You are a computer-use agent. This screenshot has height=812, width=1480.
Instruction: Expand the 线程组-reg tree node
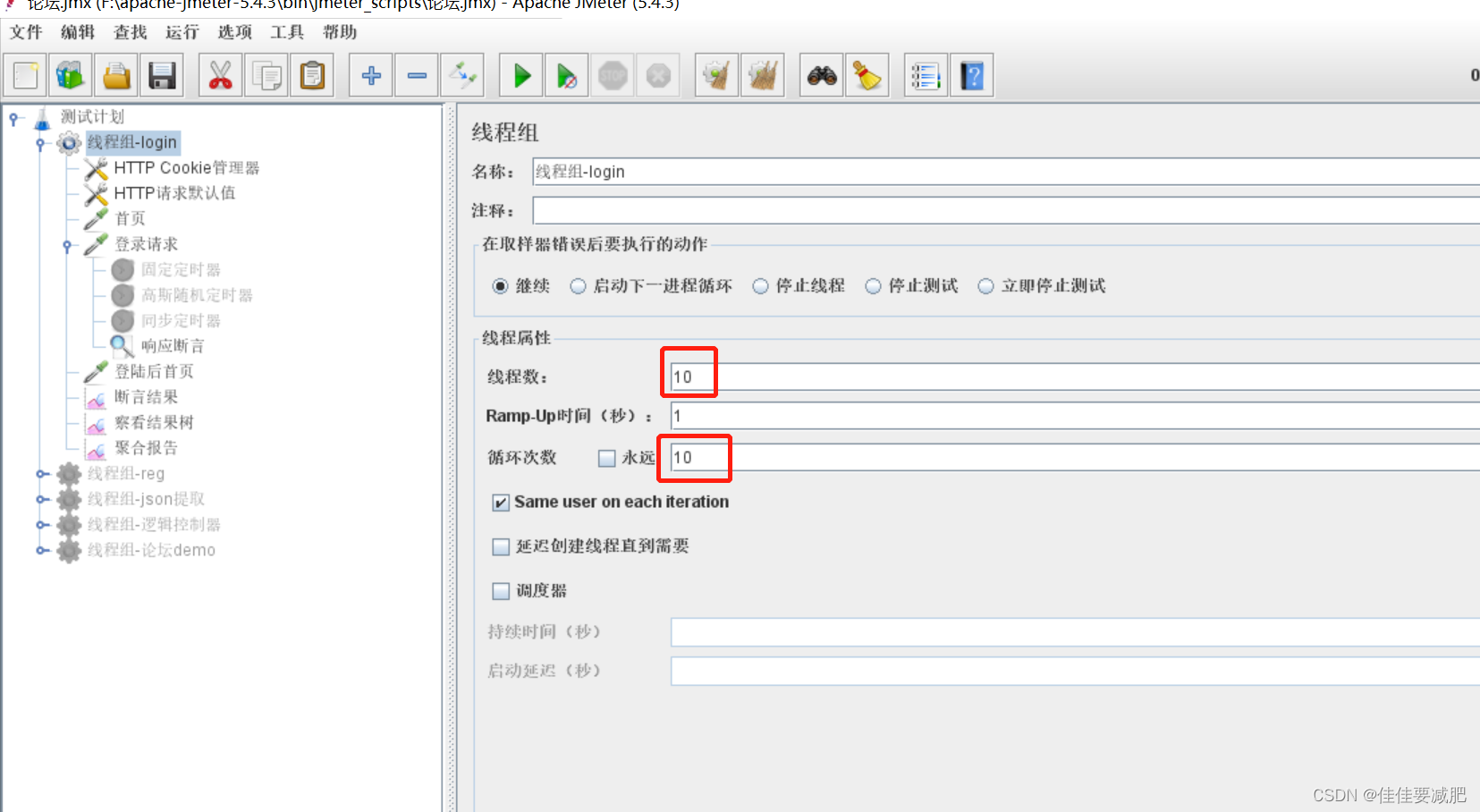pyautogui.click(x=42, y=474)
